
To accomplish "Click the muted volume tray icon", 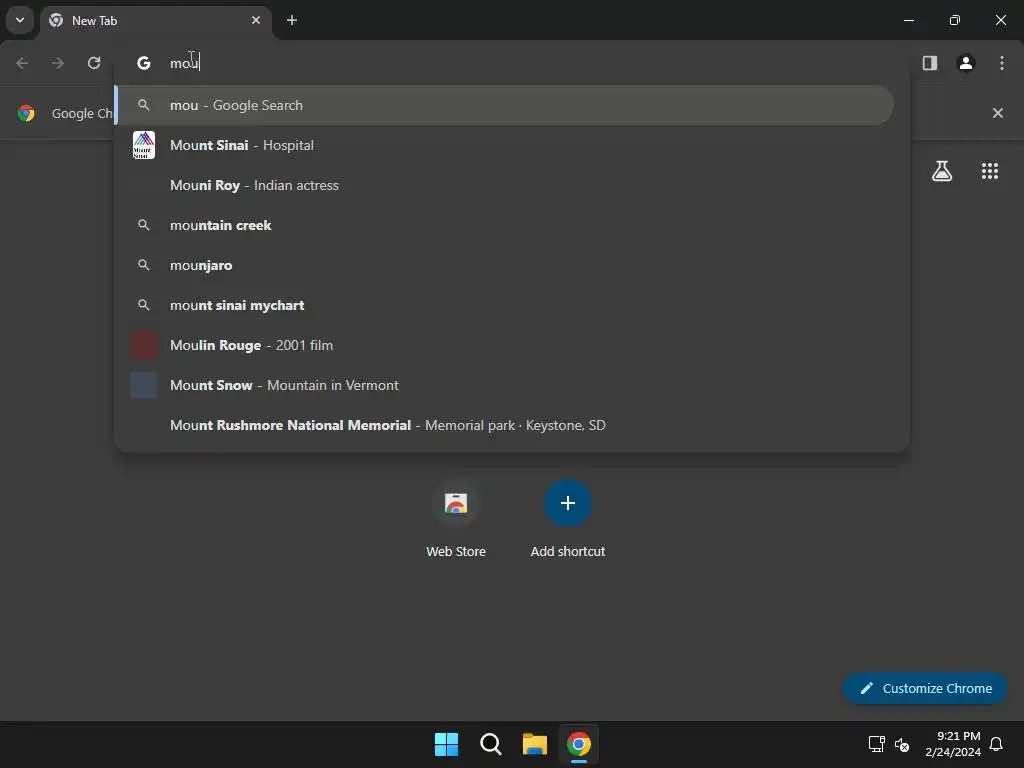I will tap(902, 744).
